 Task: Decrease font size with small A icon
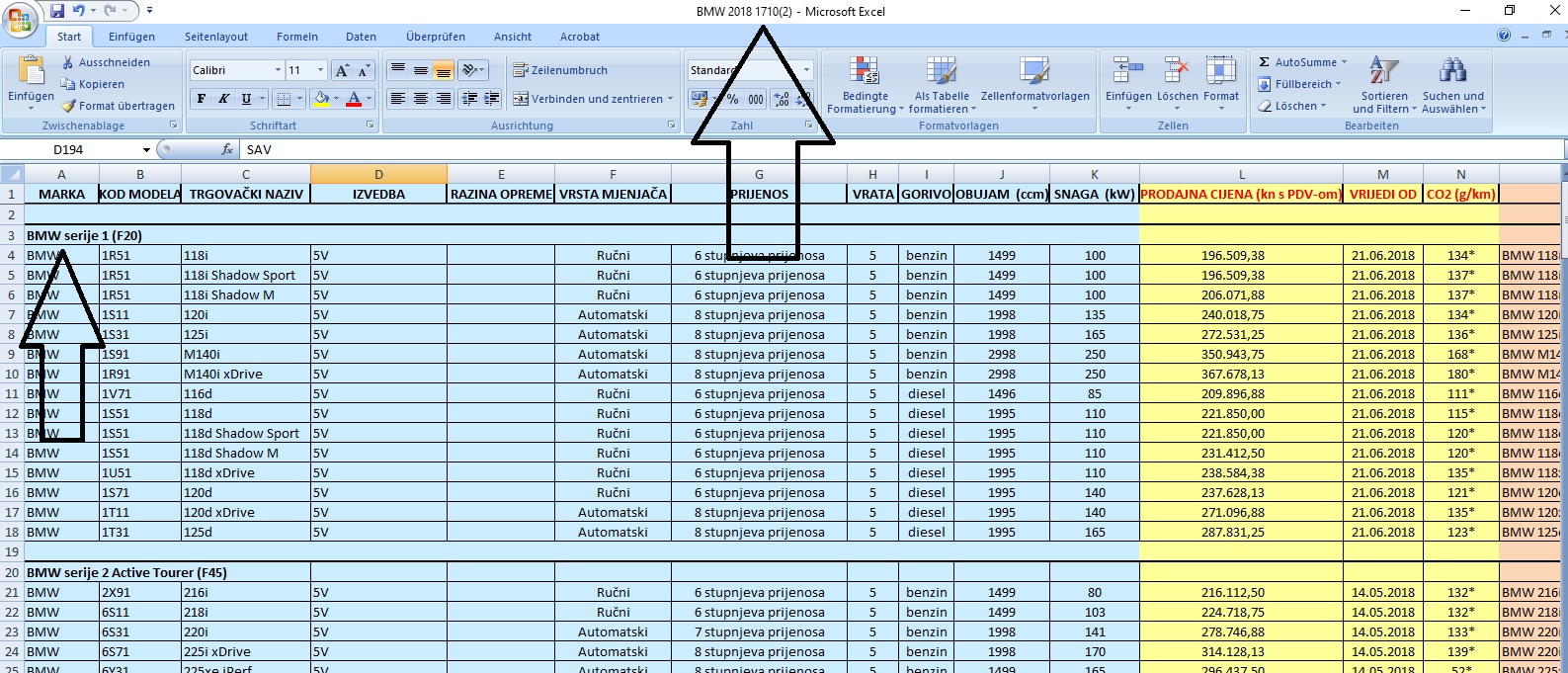click(364, 70)
